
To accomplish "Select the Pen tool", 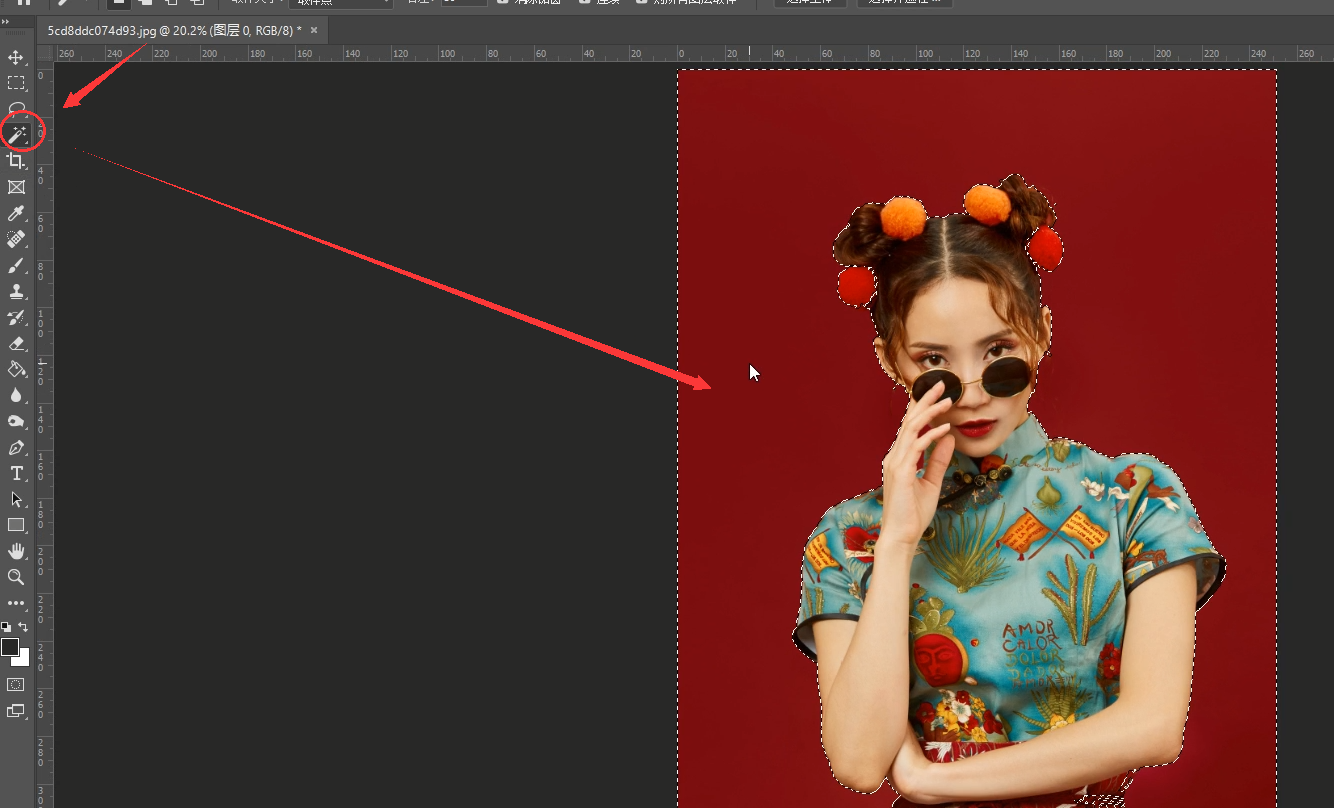I will [16, 447].
